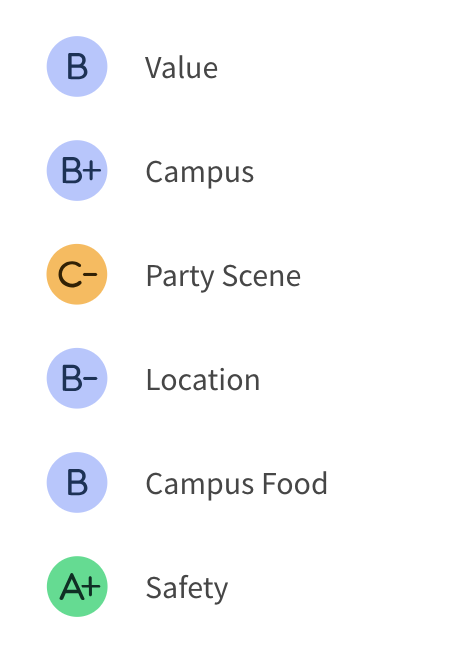Open the A+ grade badge for Safety

tap(77, 586)
